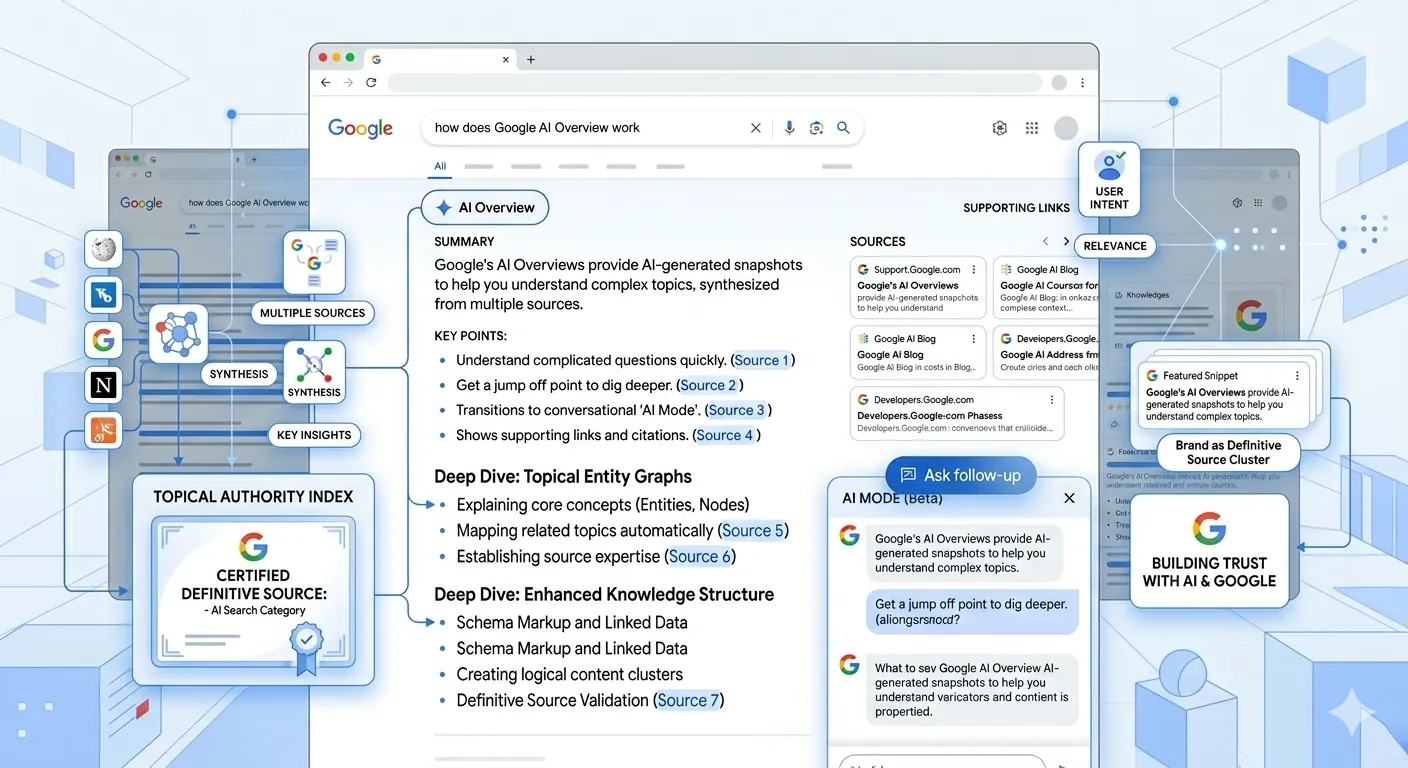Open the Source 4 citation link
This screenshot has height=768, width=1408.
click(725, 435)
